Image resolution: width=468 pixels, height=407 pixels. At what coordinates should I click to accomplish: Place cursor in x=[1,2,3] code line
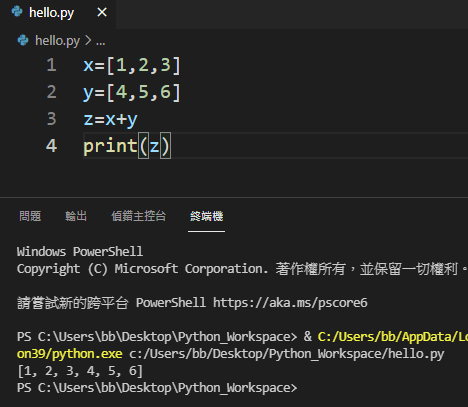point(132,65)
